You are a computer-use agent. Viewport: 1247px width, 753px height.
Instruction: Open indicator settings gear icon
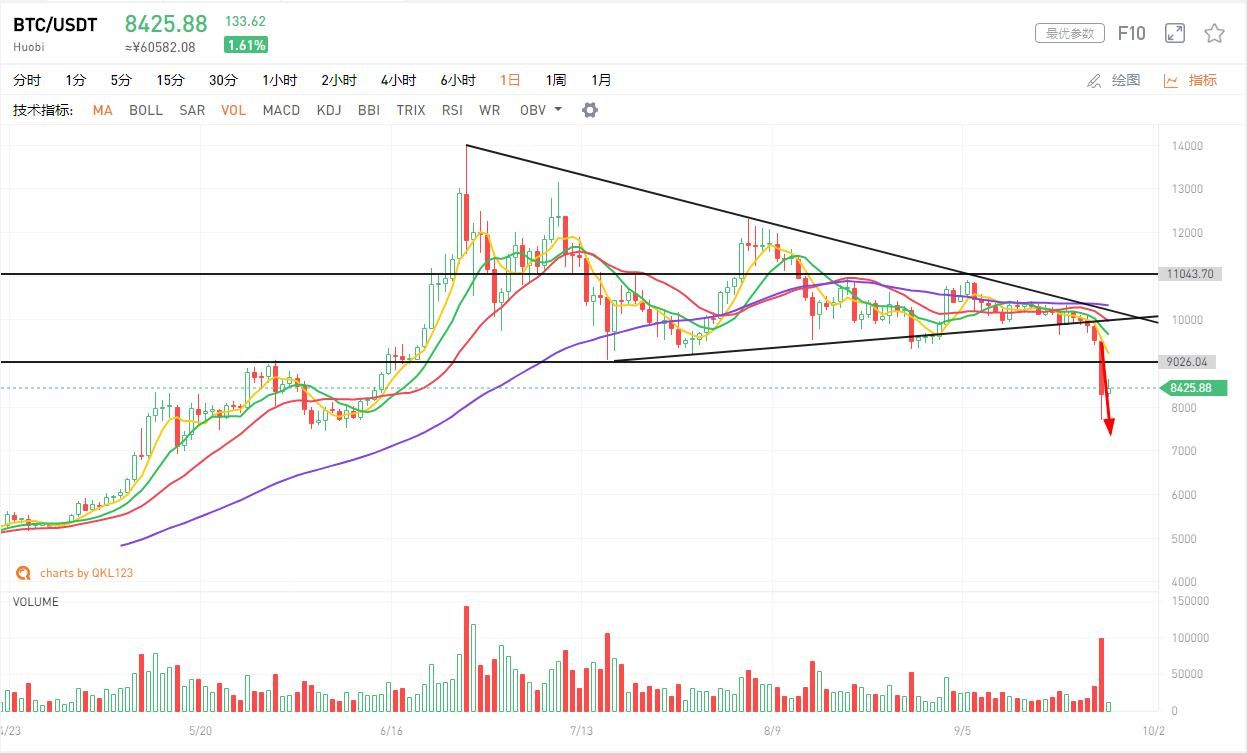coord(590,110)
